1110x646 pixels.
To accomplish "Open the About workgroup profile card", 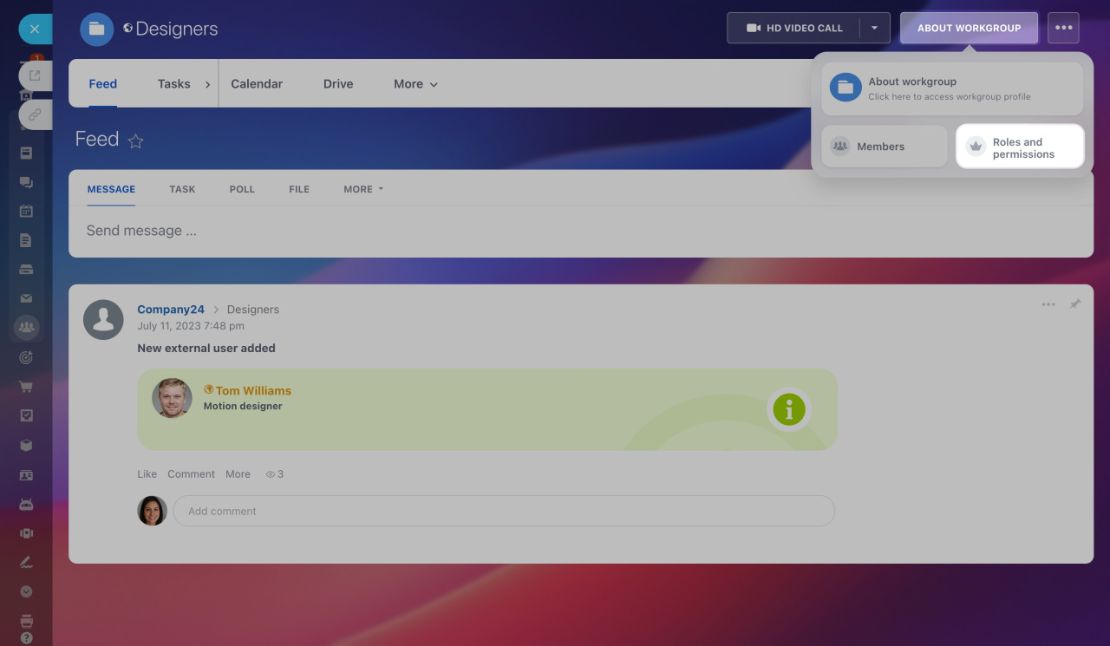I will (x=952, y=88).
